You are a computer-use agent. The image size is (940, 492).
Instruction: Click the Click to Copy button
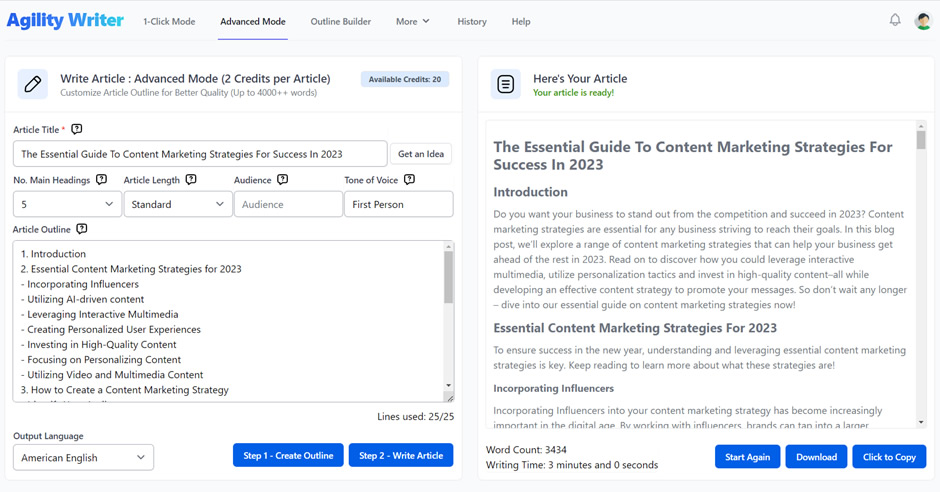(x=889, y=457)
